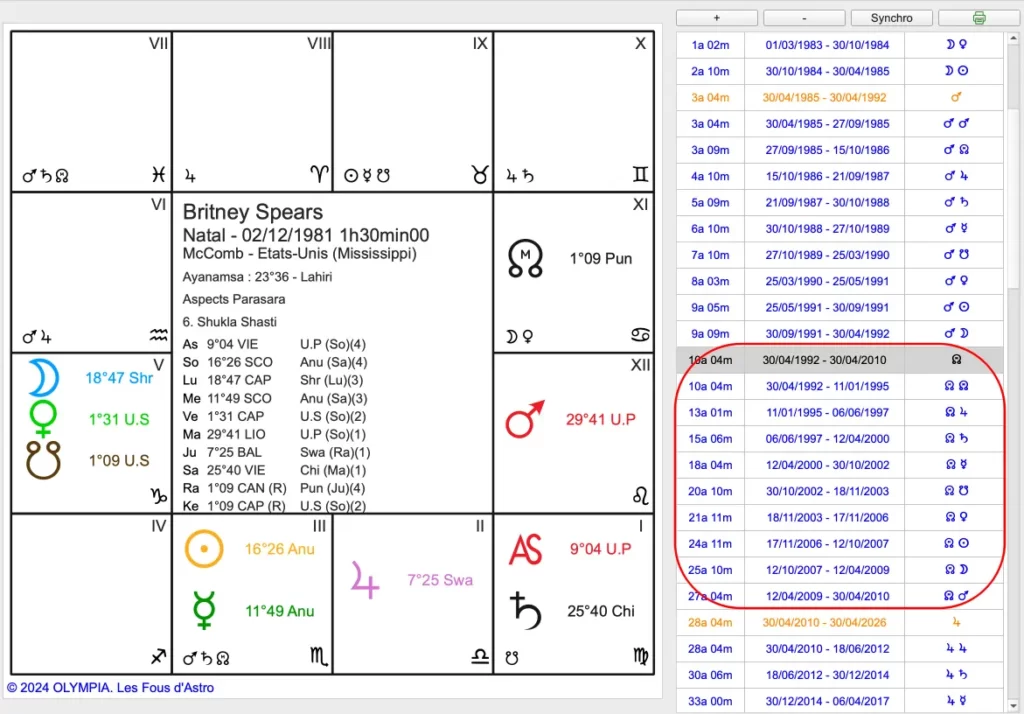1024x714 pixels.
Task: Select the period 30/10/2002 - 18/11/2003
Action: point(840,491)
